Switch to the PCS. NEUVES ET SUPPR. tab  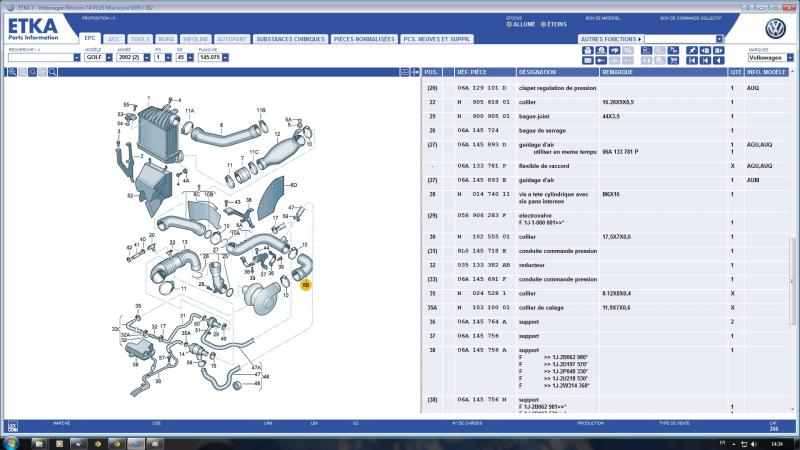[437, 39]
